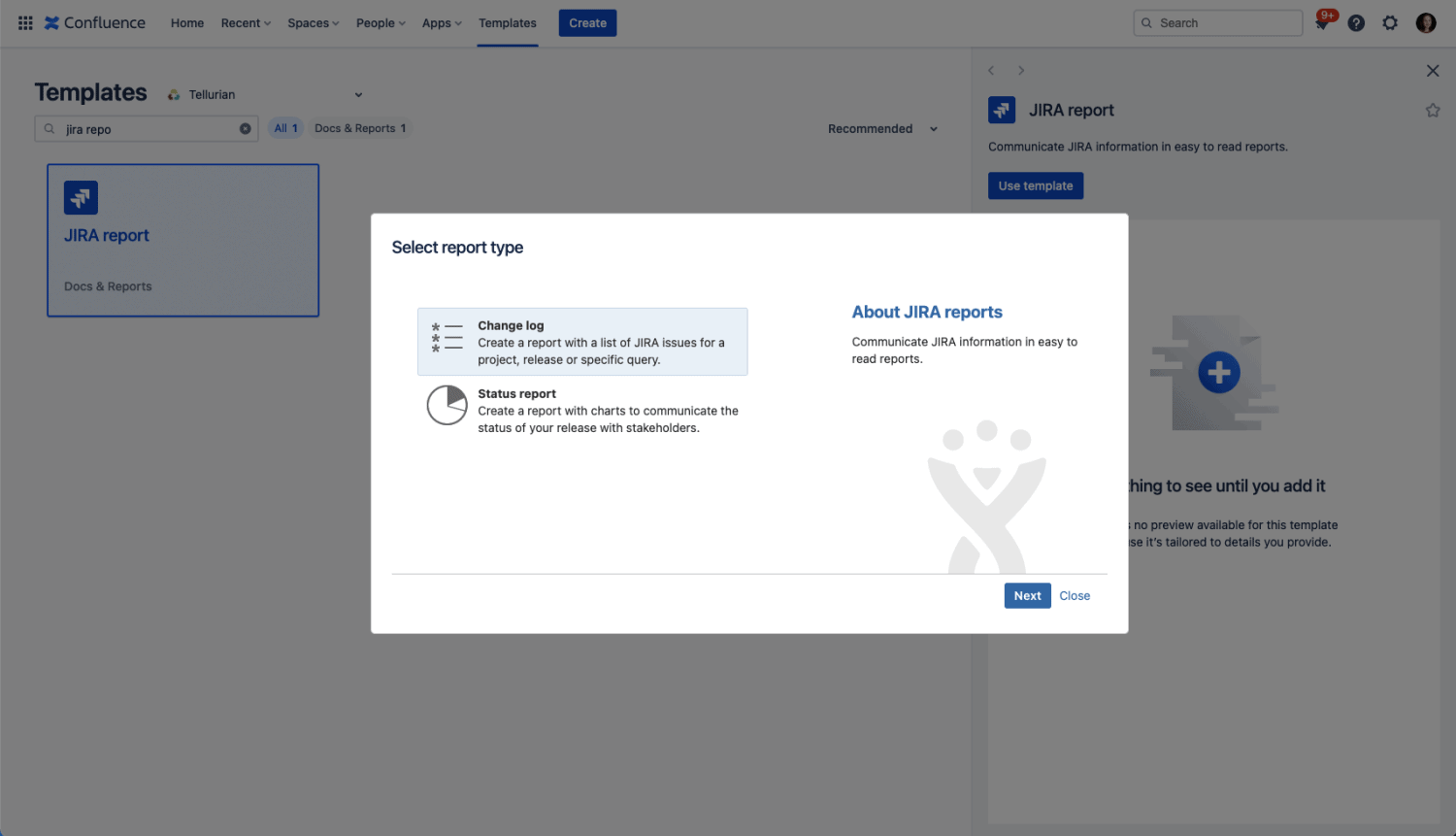Screen dimensions: 1456x836
Task: Filter by Docs & Reports category
Action: 360,128
